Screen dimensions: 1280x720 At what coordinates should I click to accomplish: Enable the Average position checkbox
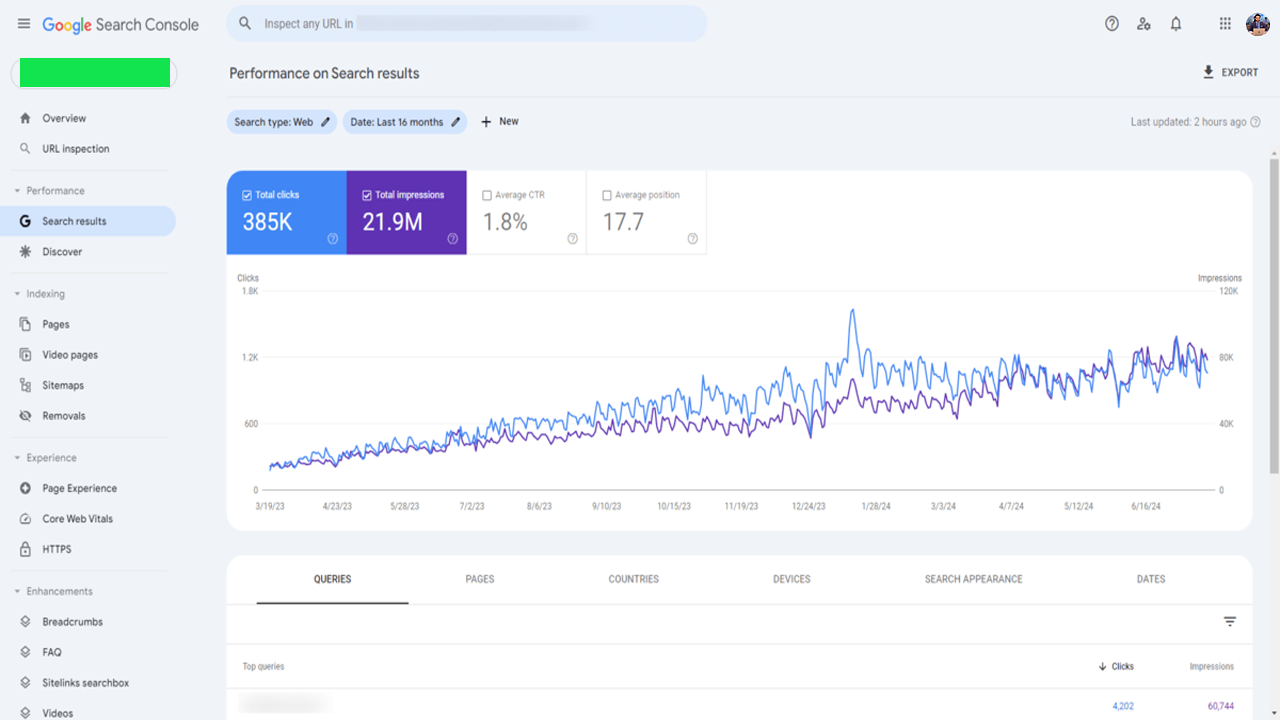[x=607, y=195]
